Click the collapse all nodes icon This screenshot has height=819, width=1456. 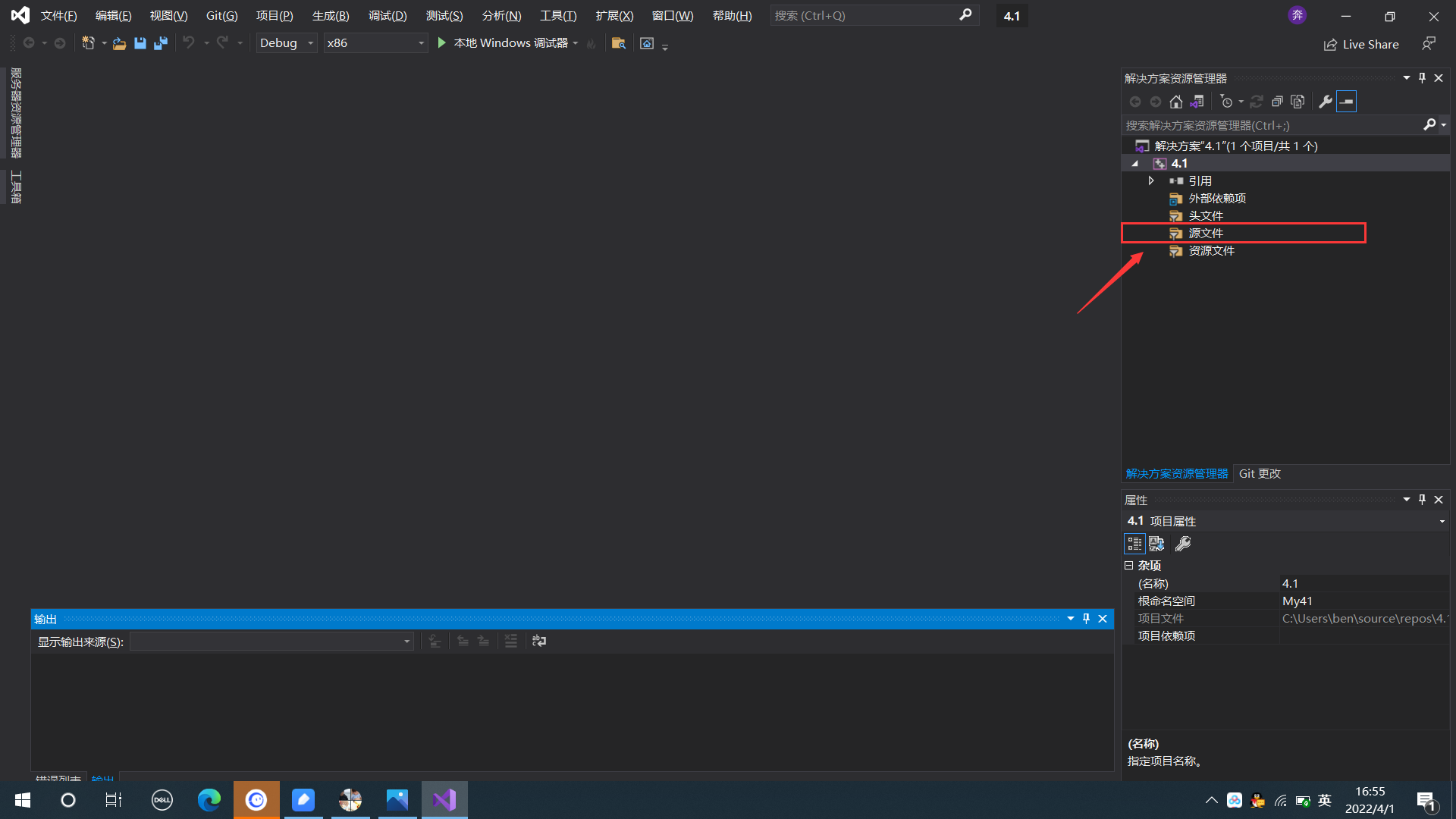click(x=1277, y=101)
